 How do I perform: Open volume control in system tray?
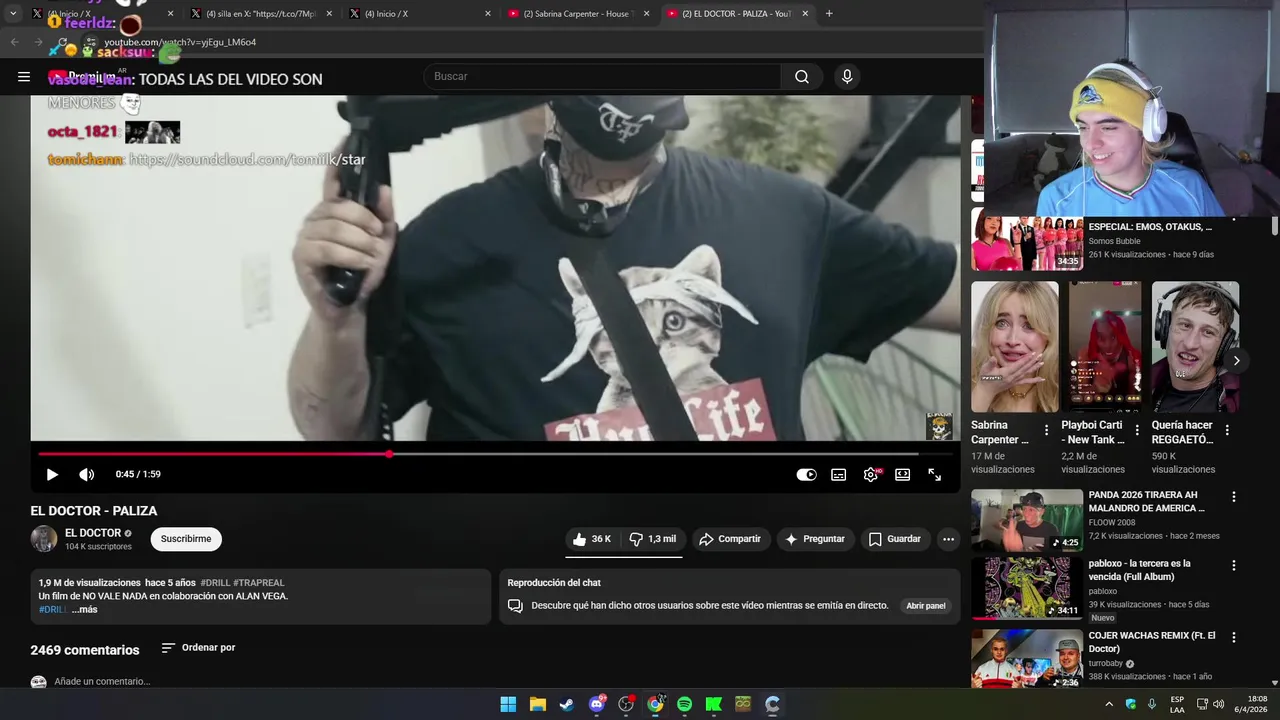coord(1219,704)
